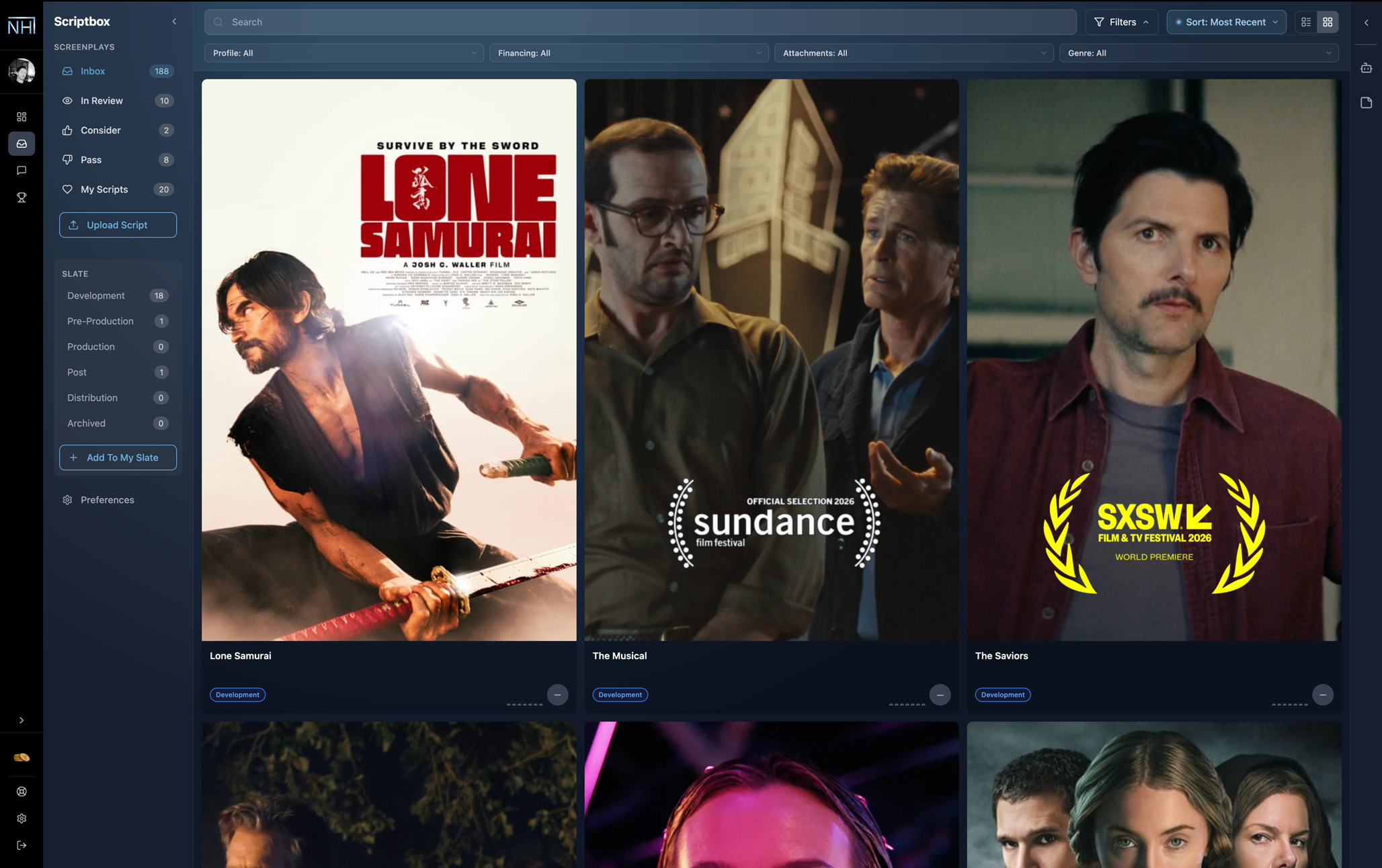Select Distribution slate stage
Screen dimensions: 1382x868
(118, 398)
